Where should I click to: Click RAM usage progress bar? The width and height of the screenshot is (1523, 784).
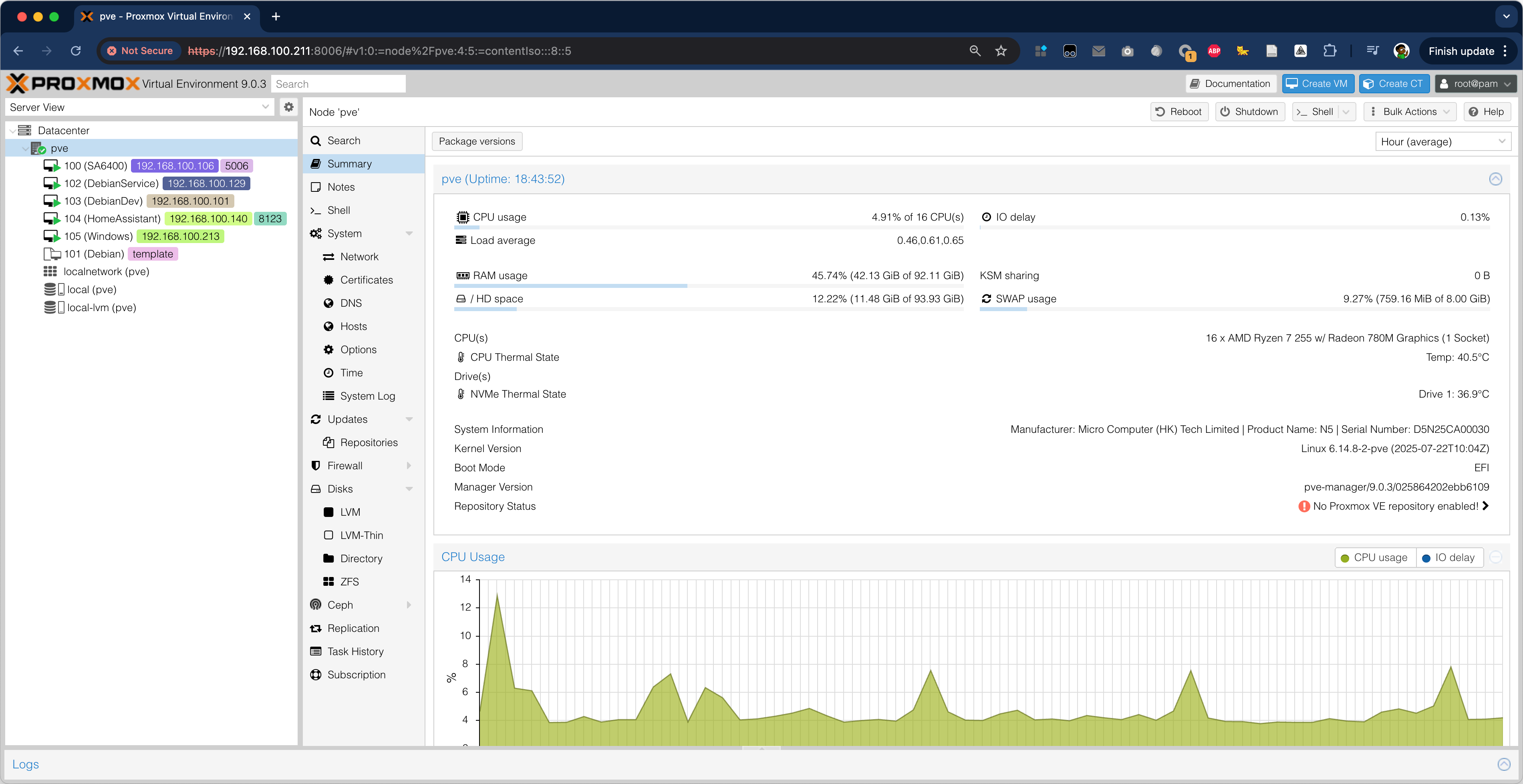[709, 286]
